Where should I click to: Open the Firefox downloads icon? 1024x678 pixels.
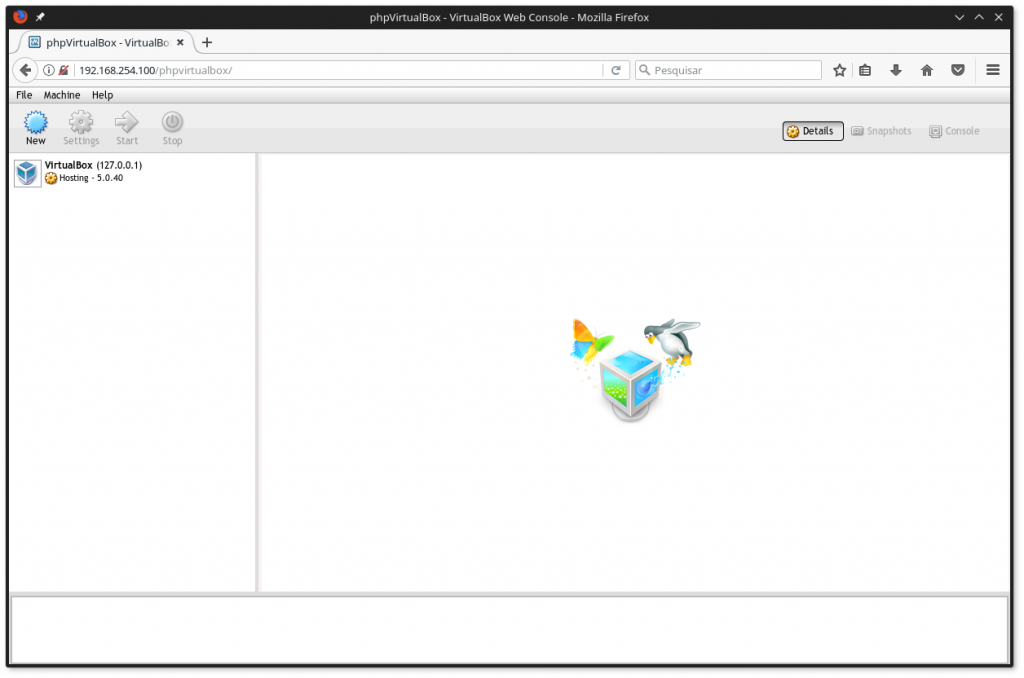pyautogui.click(x=896, y=70)
